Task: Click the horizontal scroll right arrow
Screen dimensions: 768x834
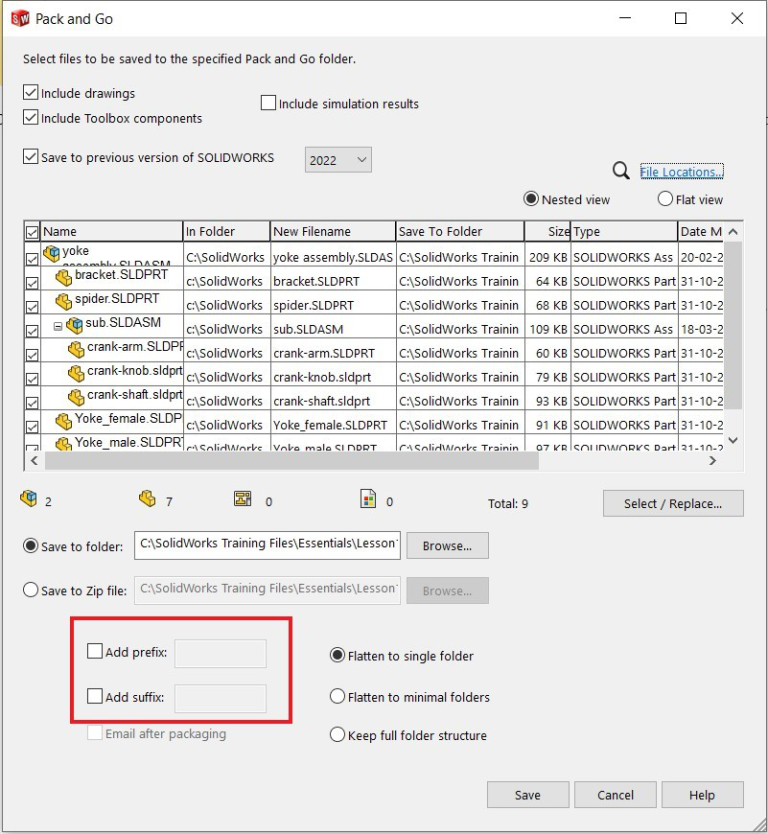Action: (x=713, y=461)
